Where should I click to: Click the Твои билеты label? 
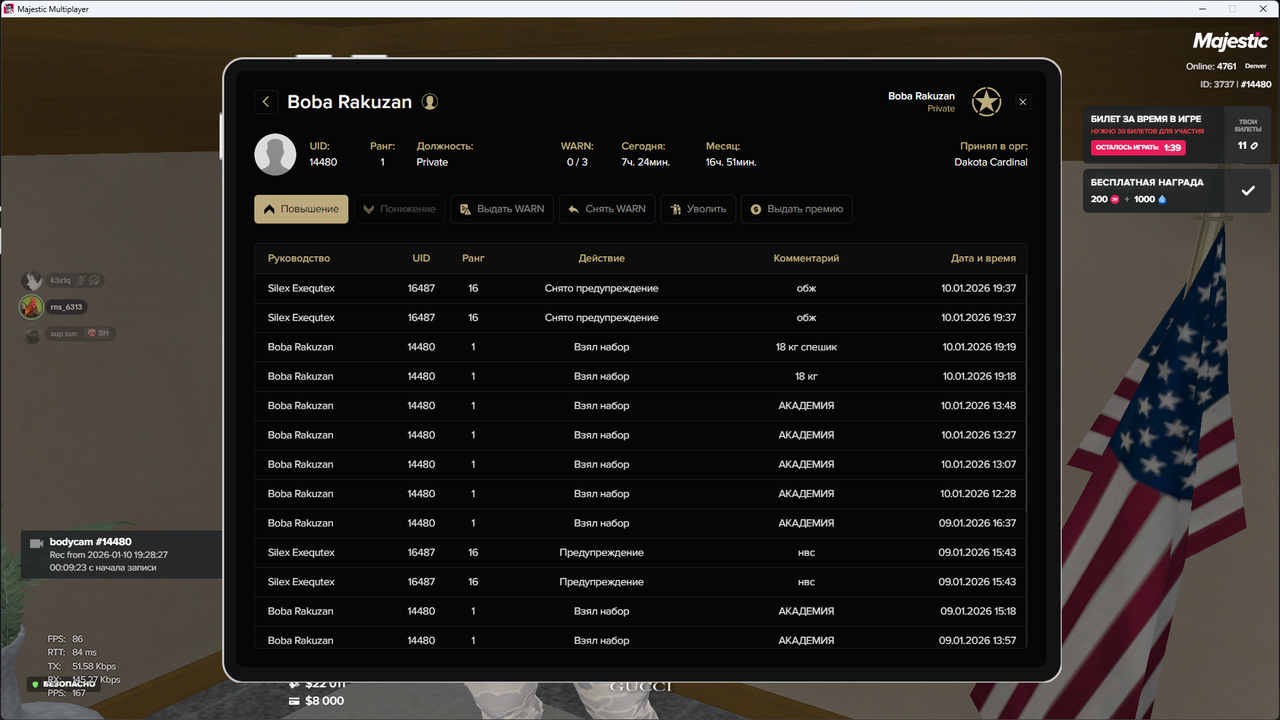tap(1248, 126)
